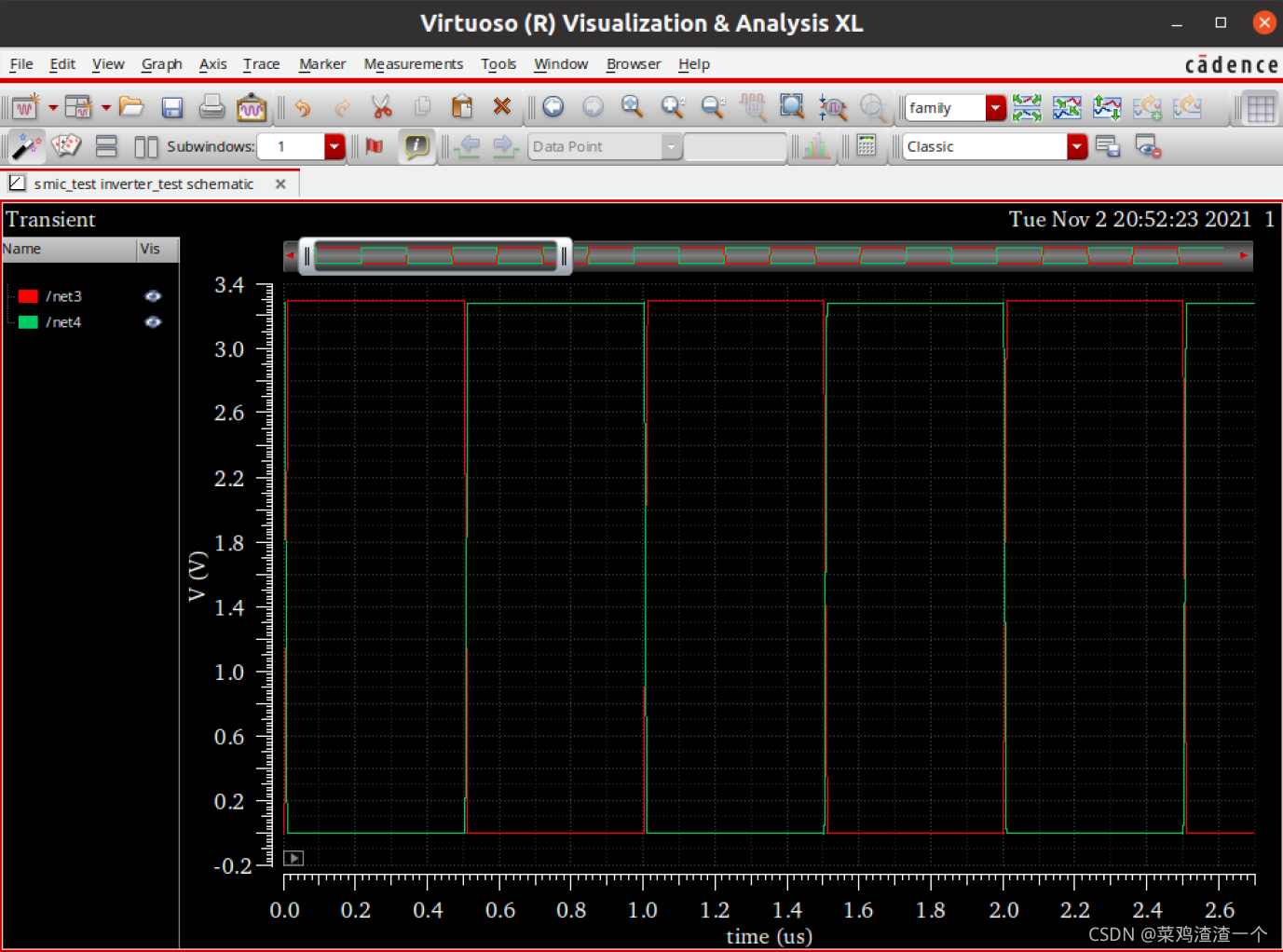The image size is (1283, 952).
Task: Click the replace reload trace icon
Action: pyautogui.click(x=1187, y=107)
